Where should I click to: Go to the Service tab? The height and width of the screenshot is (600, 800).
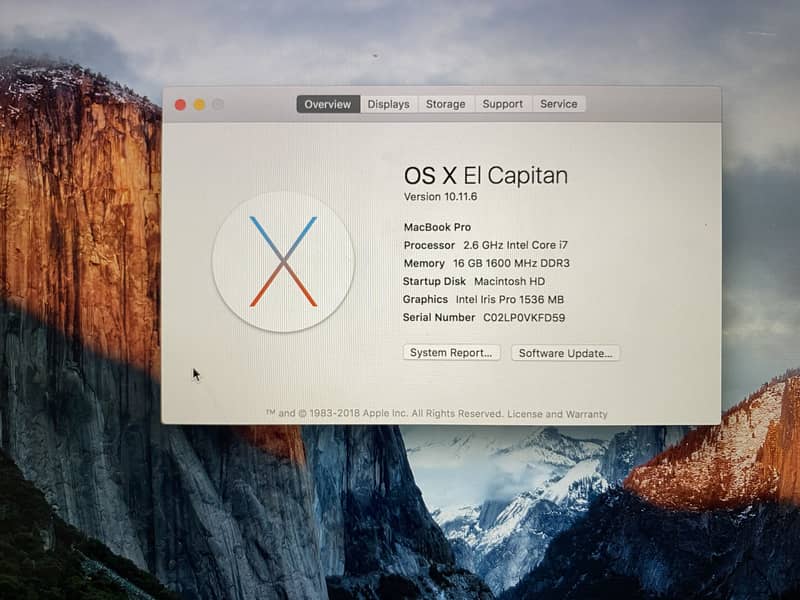tap(559, 104)
